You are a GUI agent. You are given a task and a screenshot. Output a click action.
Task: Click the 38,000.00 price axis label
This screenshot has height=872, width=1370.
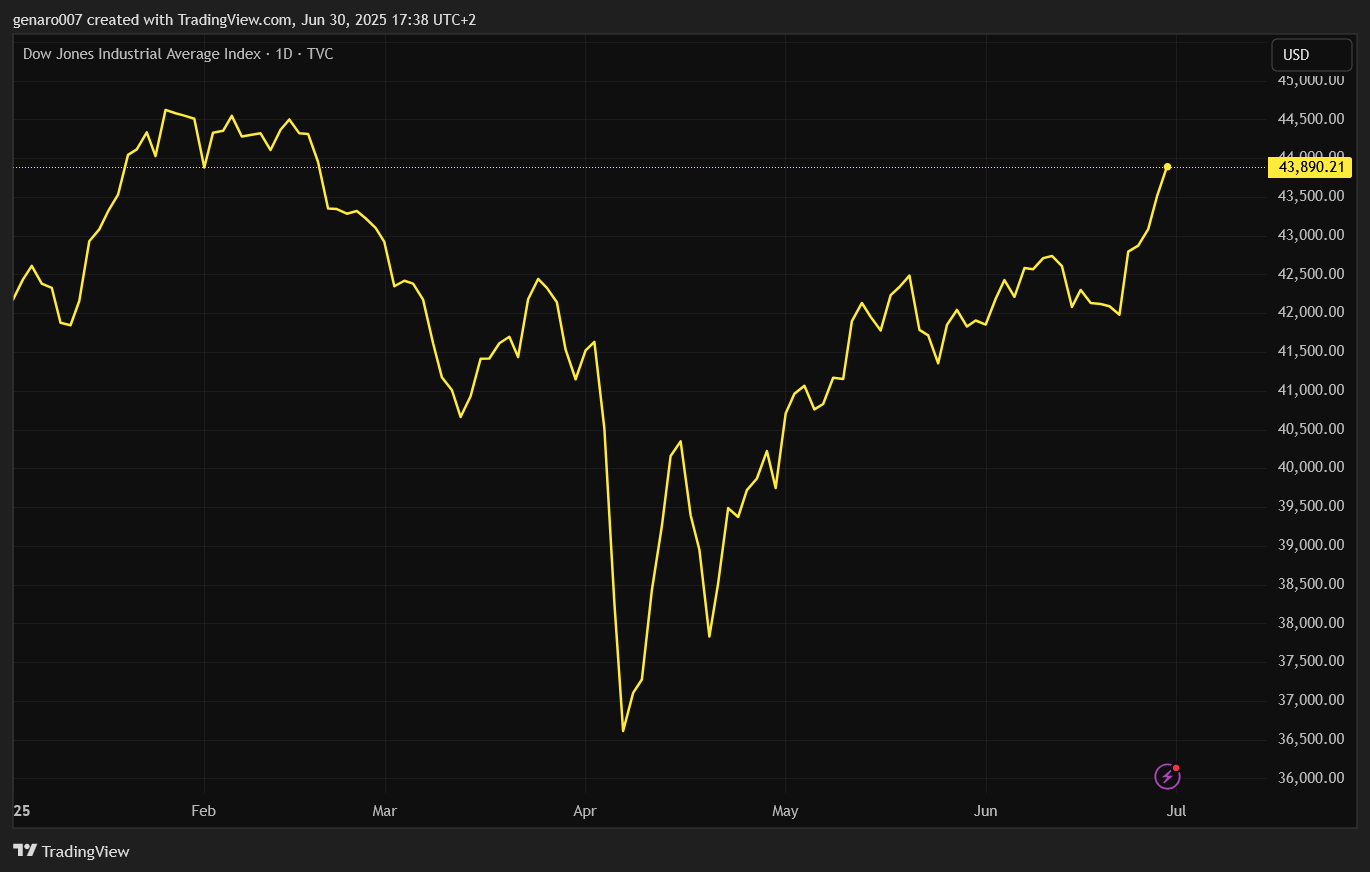click(1312, 623)
